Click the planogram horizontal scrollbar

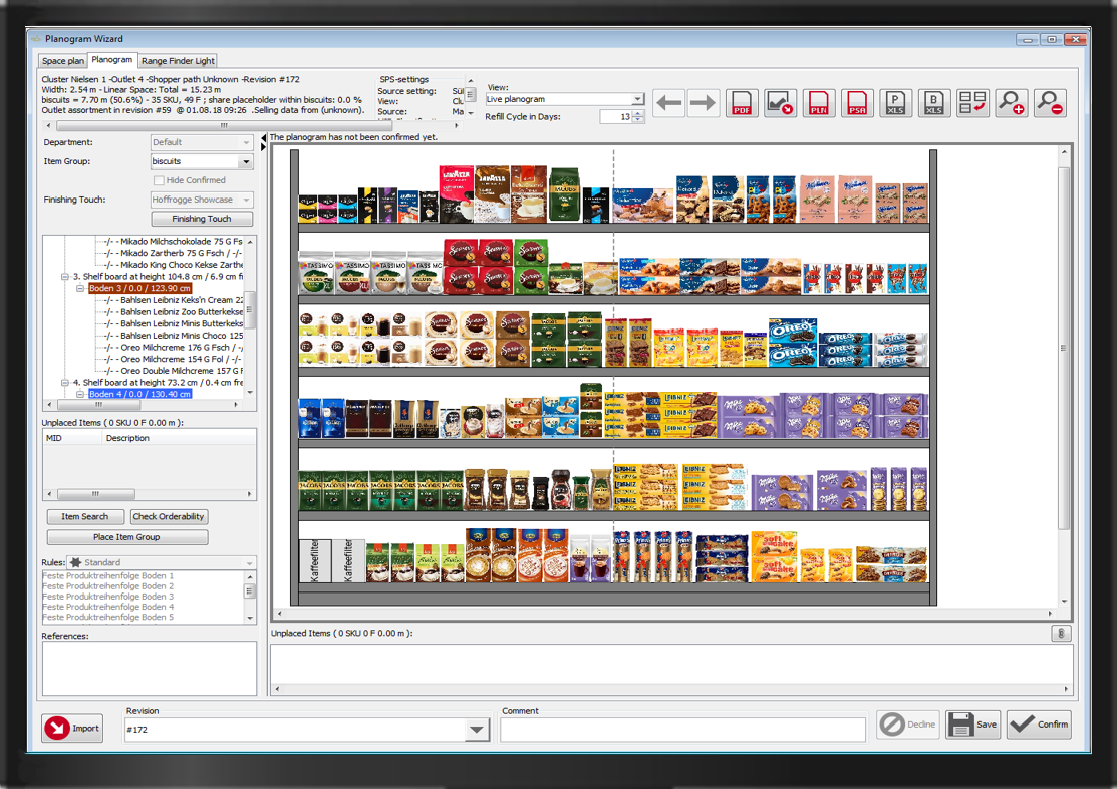coord(664,613)
